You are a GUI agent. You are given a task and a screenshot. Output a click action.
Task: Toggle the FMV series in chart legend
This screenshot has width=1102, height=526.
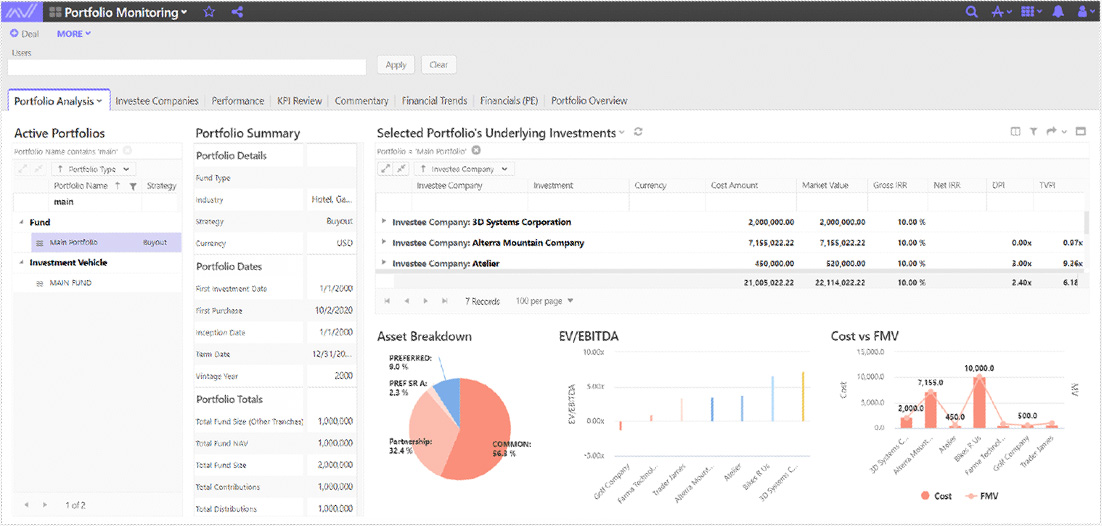point(983,496)
